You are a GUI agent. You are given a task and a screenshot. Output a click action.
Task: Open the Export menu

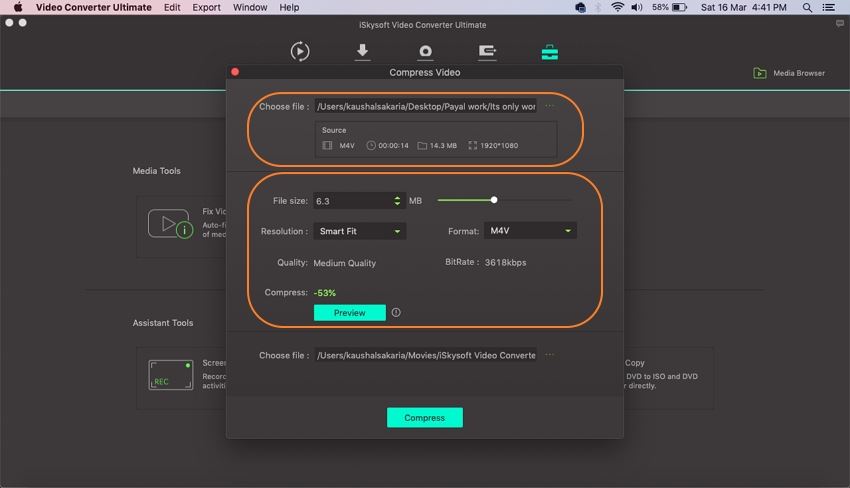[206, 7]
